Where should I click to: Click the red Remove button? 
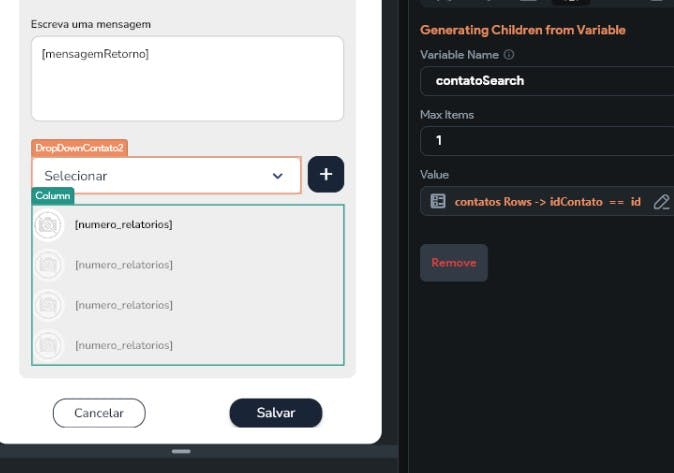(454, 263)
